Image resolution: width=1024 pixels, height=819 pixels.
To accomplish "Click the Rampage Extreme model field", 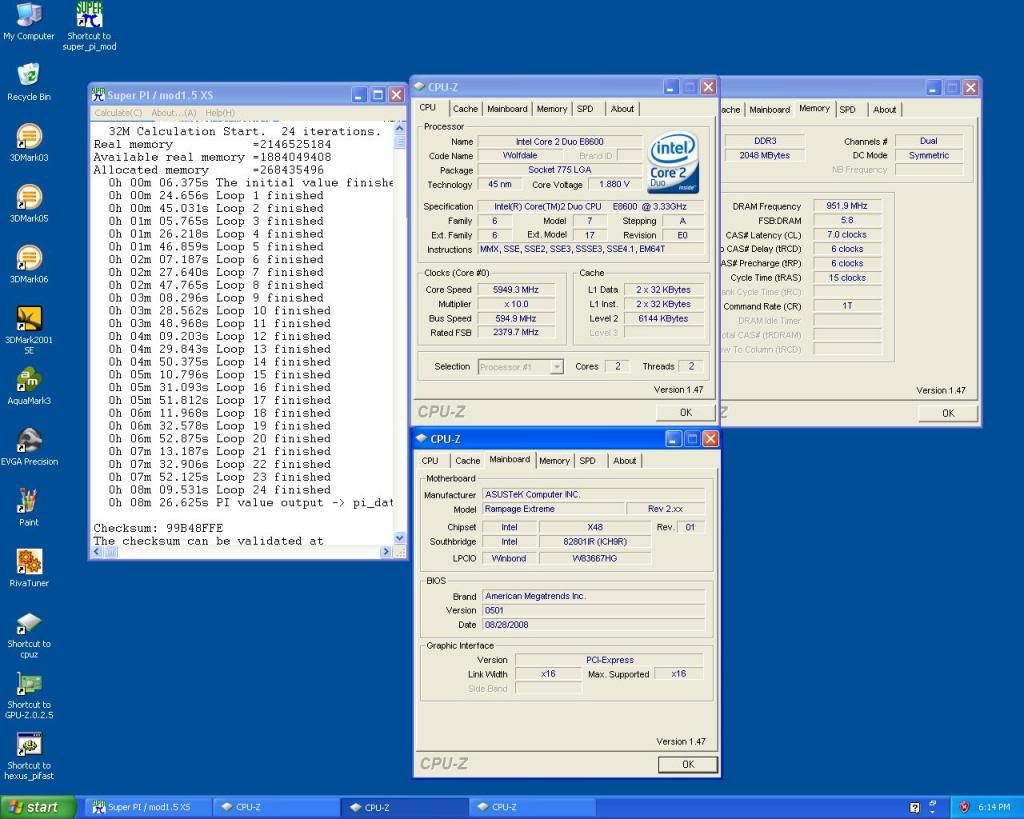I will [x=553, y=509].
